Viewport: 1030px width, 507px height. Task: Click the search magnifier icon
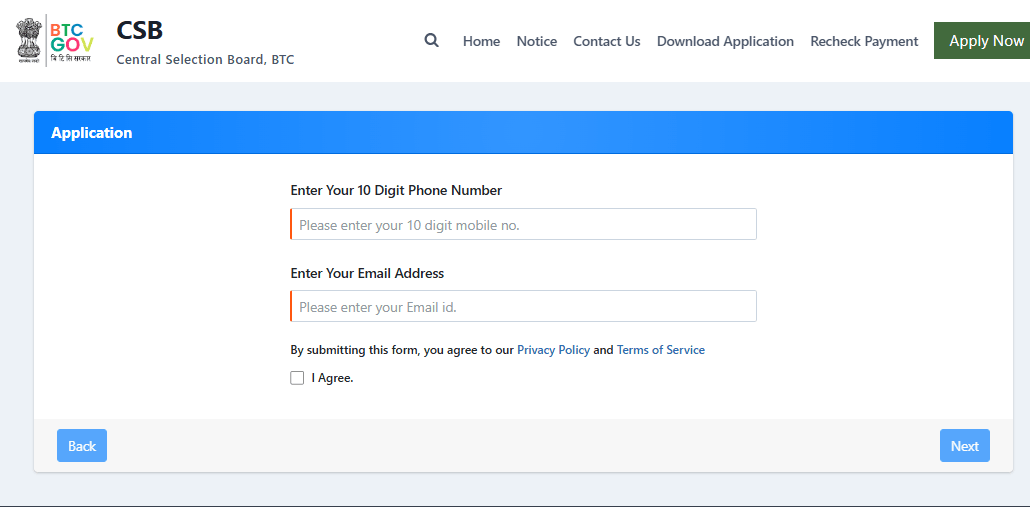coord(432,41)
